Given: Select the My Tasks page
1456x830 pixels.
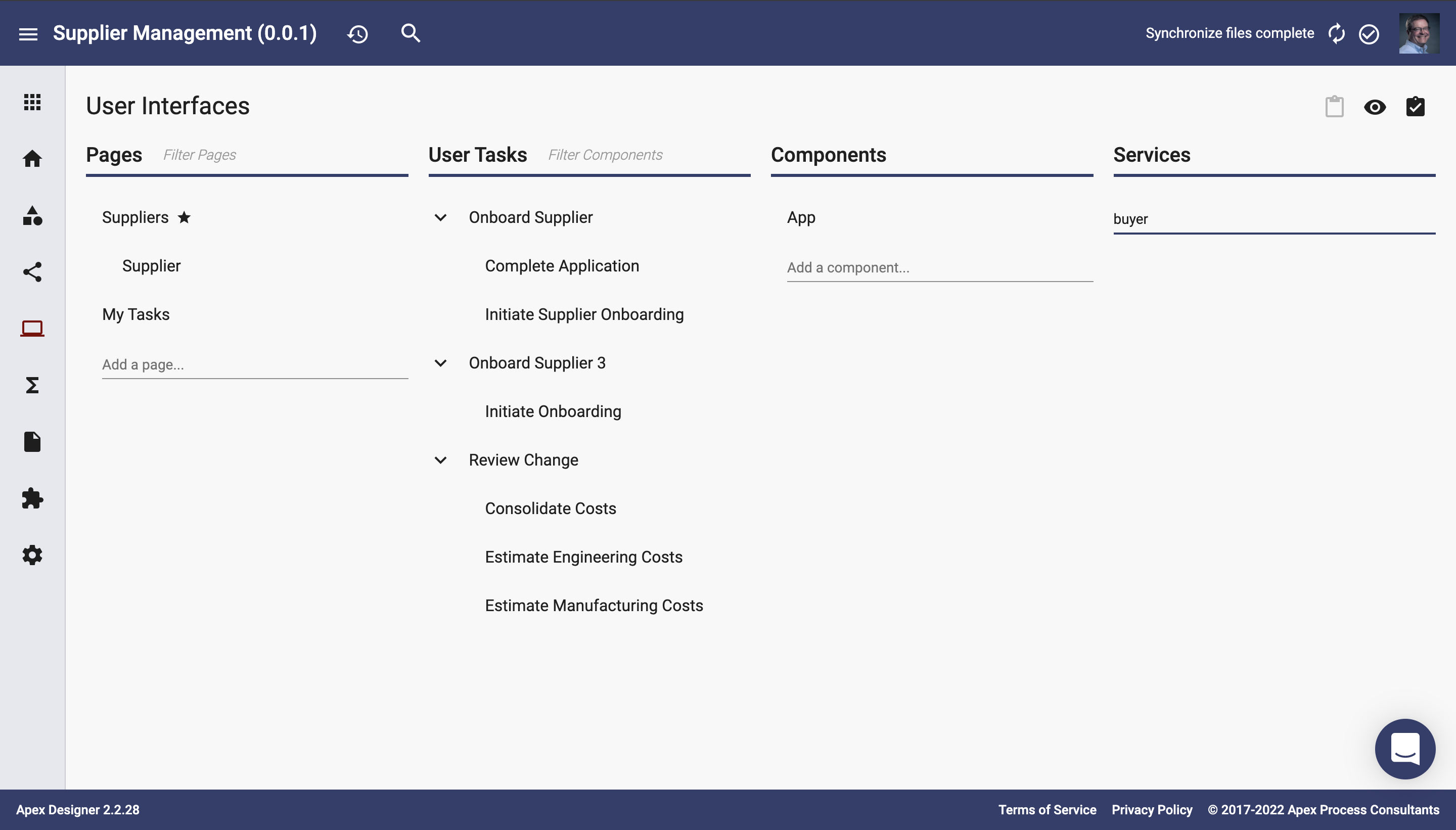Looking at the screenshot, I should point(135,314).
